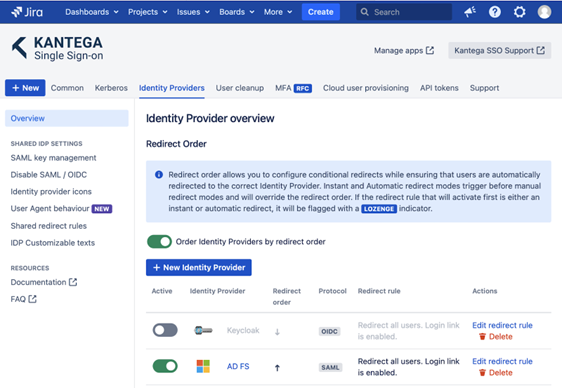The height and width of the screenshot is (388, 562).
Task: Open the Support tab
Action: (x=484, y=88)
